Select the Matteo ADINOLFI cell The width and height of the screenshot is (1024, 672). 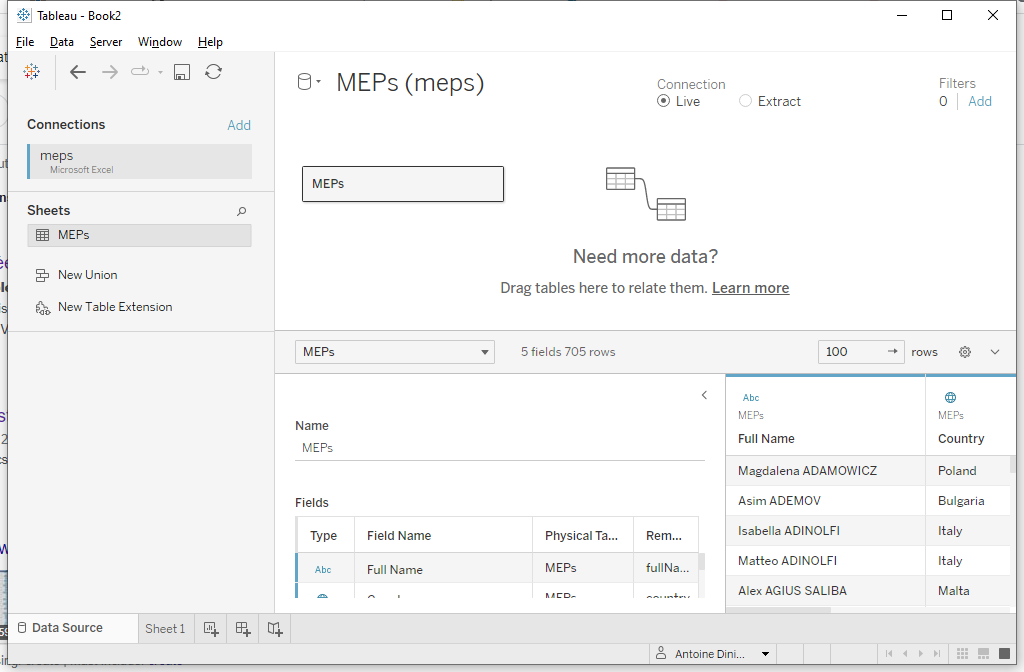coord(825,561)
